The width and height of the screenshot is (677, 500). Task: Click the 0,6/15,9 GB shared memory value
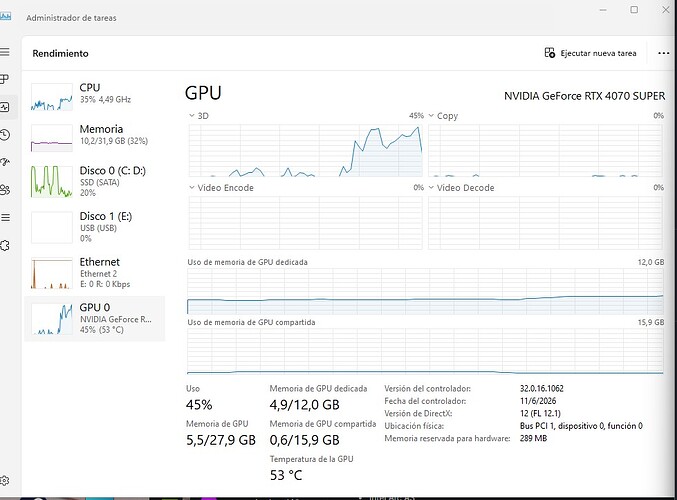[304, 440]
